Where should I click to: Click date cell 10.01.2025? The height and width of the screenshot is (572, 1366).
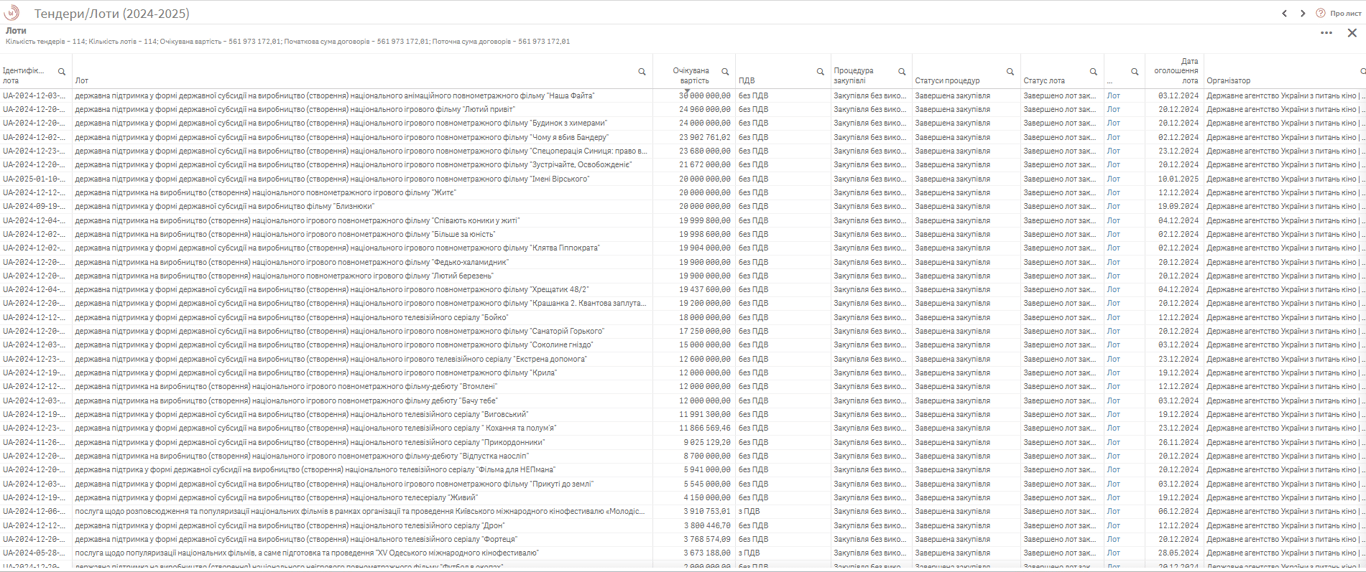click(x=1178, y=179)
